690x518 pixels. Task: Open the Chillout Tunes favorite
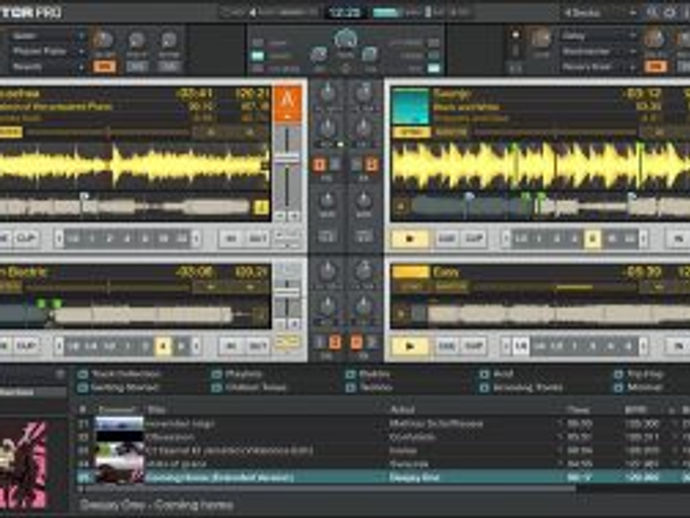tap(249, 388)
